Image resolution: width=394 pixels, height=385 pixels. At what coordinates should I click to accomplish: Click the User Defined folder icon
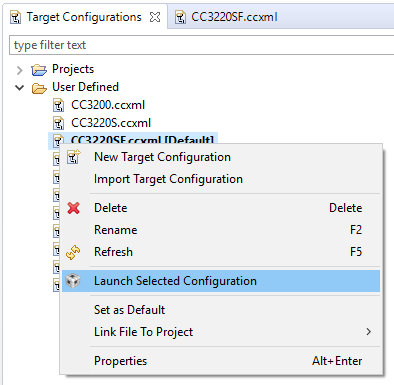pos(39,88)
